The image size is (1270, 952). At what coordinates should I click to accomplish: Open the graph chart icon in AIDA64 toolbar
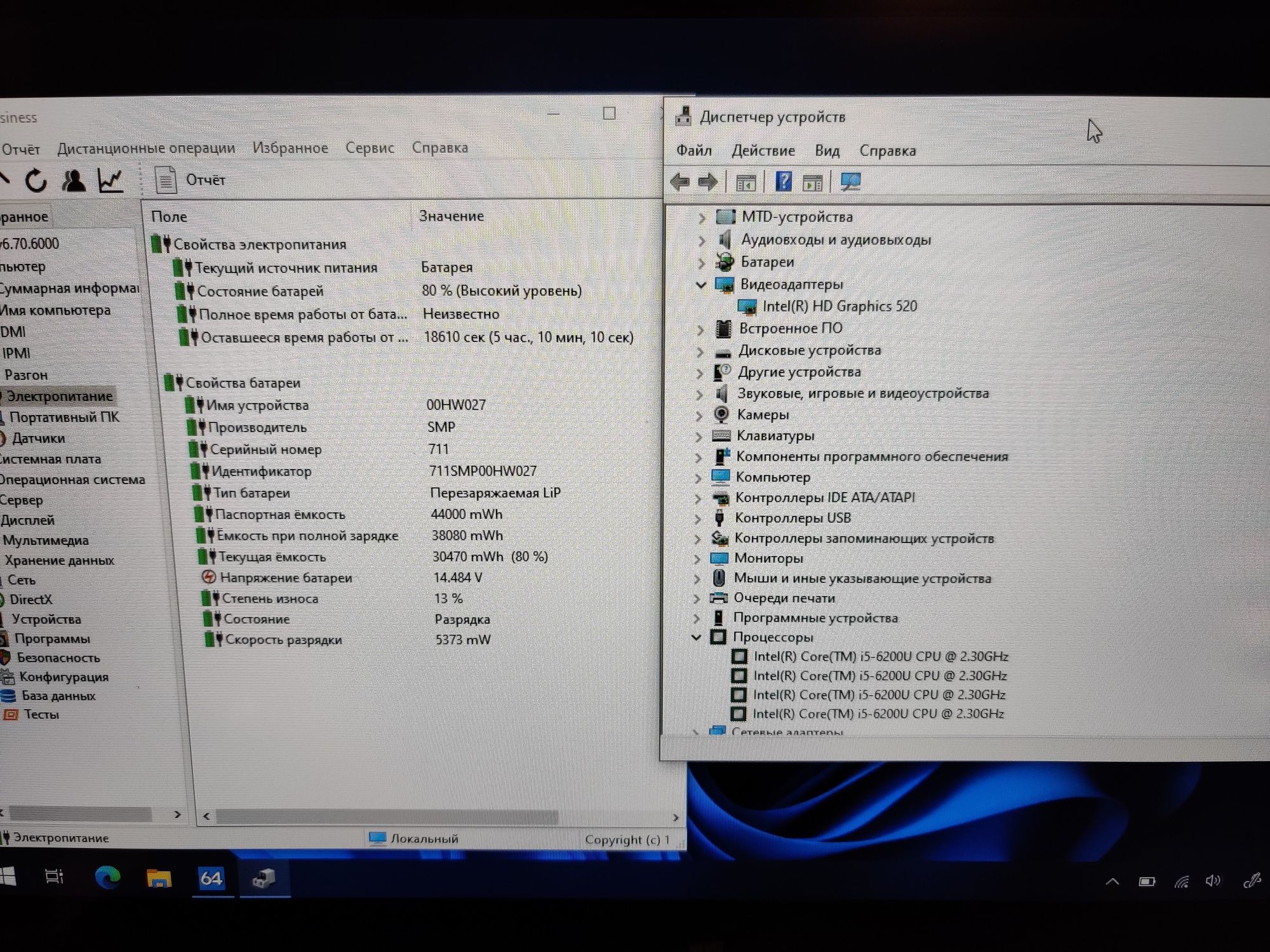110,181
